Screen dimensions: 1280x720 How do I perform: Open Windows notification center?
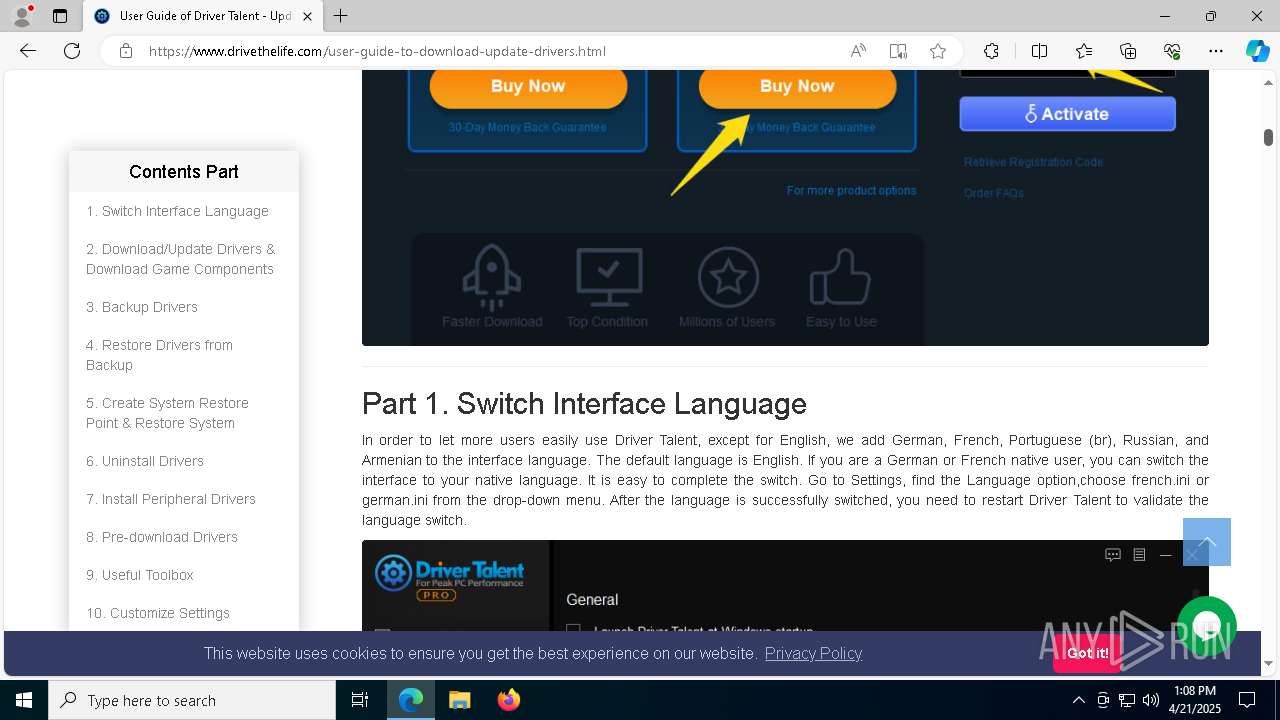(1247, 700)
